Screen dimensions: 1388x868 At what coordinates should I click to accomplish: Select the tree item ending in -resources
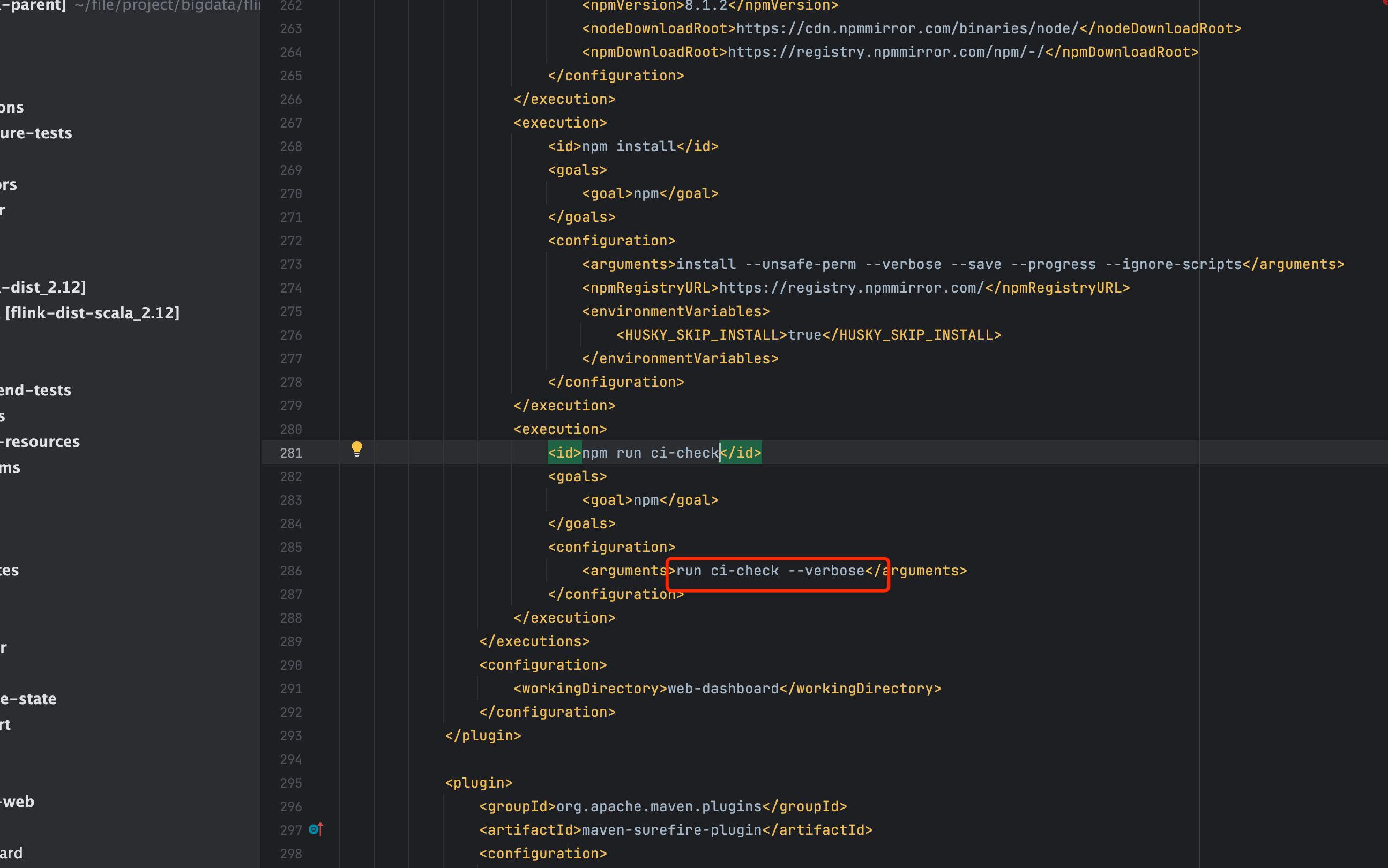coord(40,442)
